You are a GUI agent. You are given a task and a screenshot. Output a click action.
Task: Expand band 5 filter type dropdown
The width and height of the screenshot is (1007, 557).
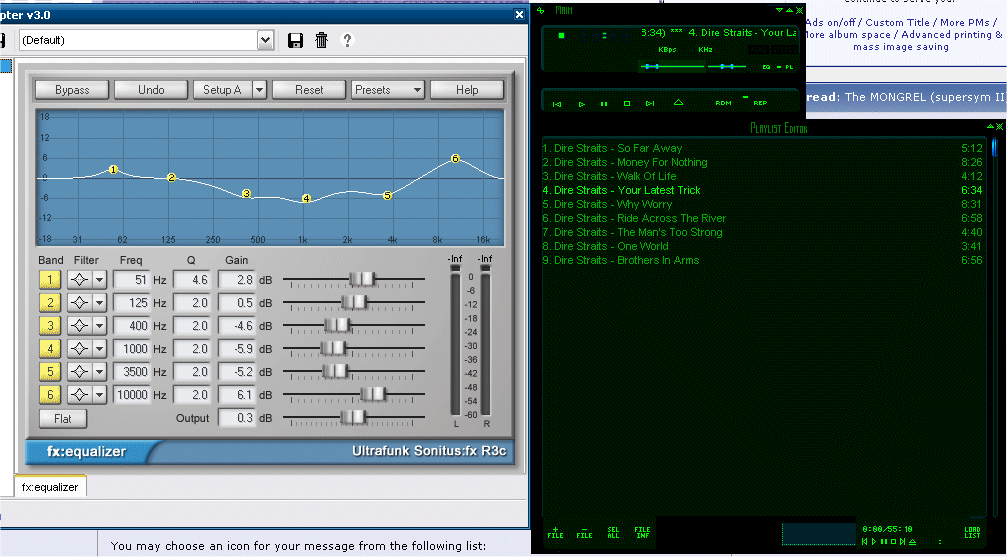(x=100, y=371)
